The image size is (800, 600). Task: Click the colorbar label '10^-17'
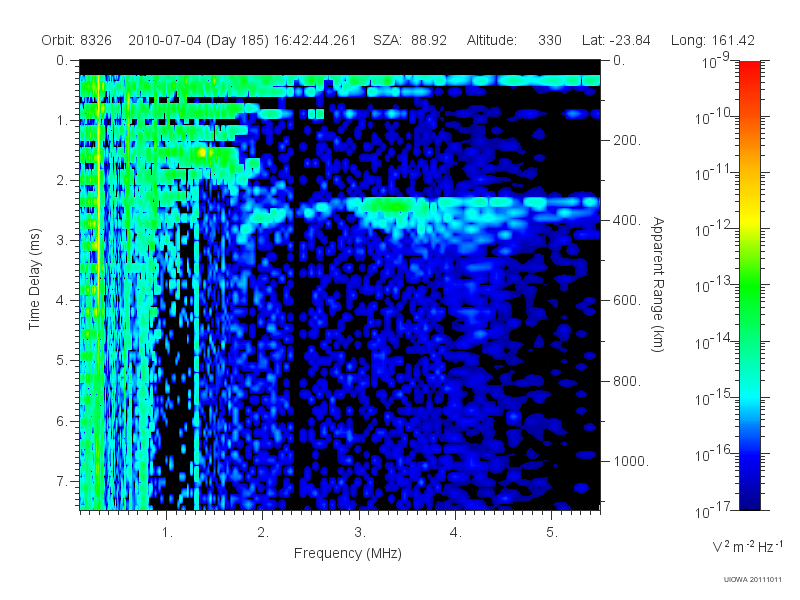pyautogui.click(x=714, y=510)
